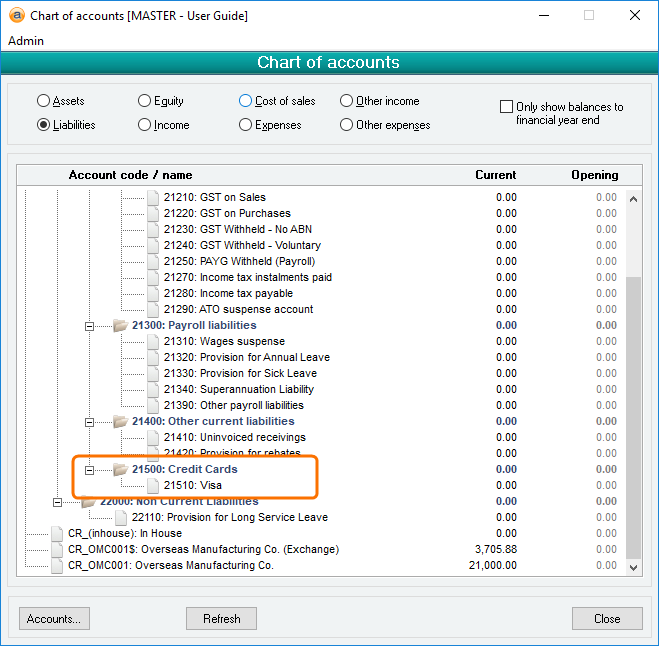Enable Only show balances to financial year end
This screenshot has height=646, width=659.
(507, 107)
